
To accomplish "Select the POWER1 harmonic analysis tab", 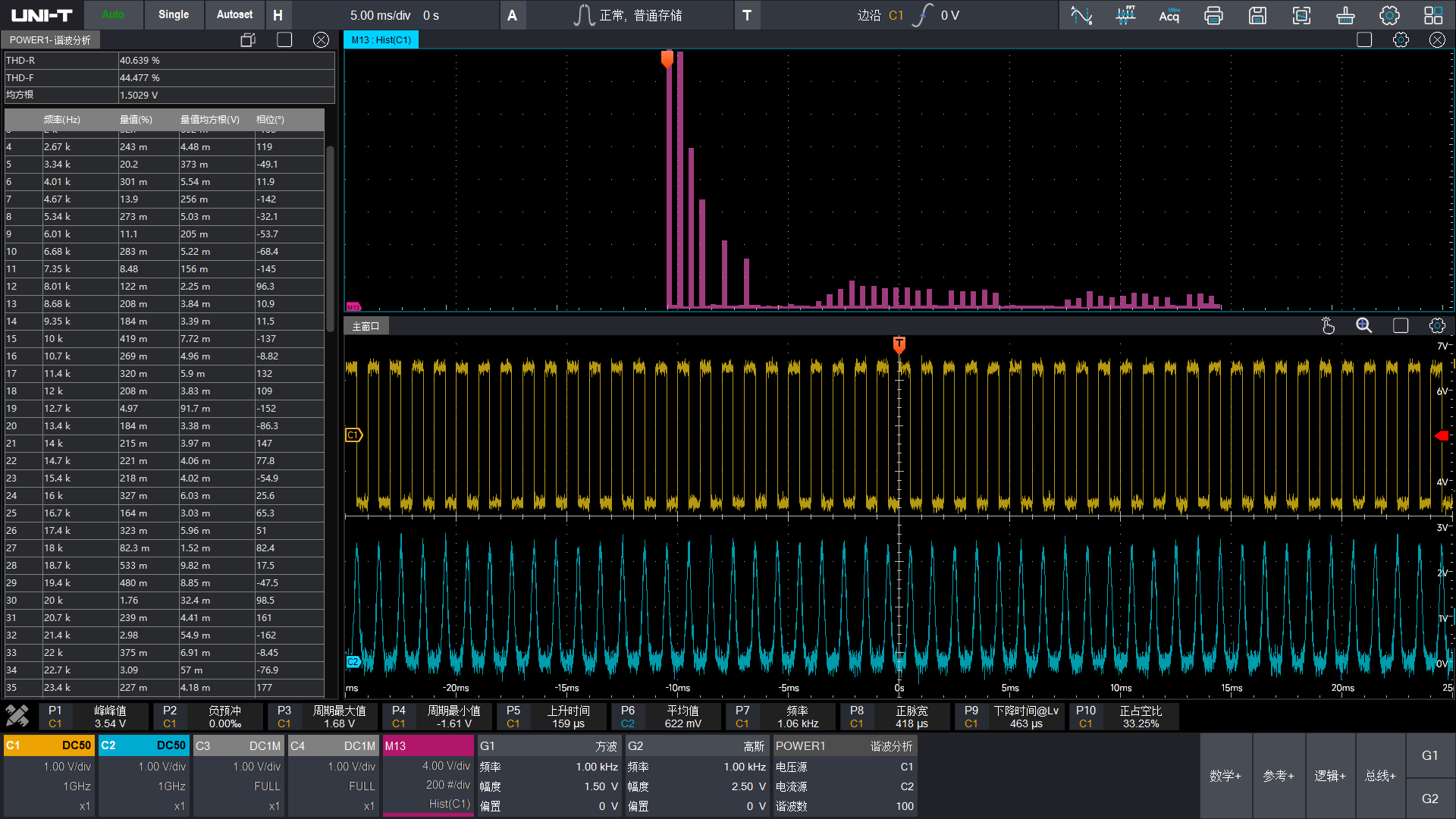I will 50,40.
